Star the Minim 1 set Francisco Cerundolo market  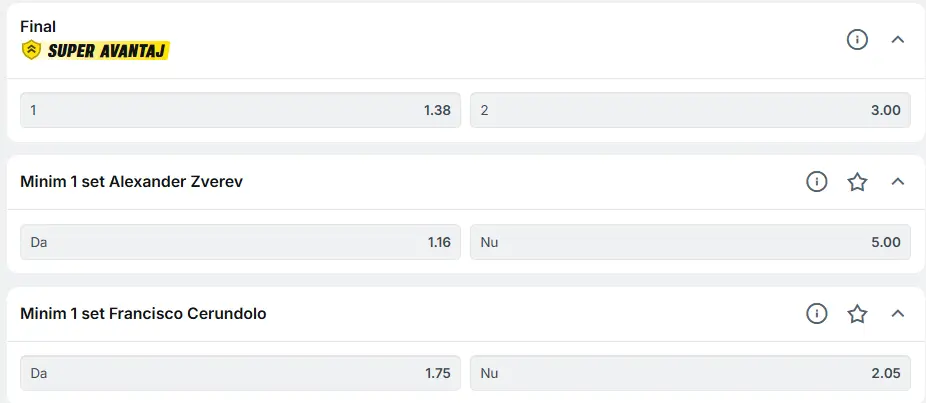click(x=857, y=314)
